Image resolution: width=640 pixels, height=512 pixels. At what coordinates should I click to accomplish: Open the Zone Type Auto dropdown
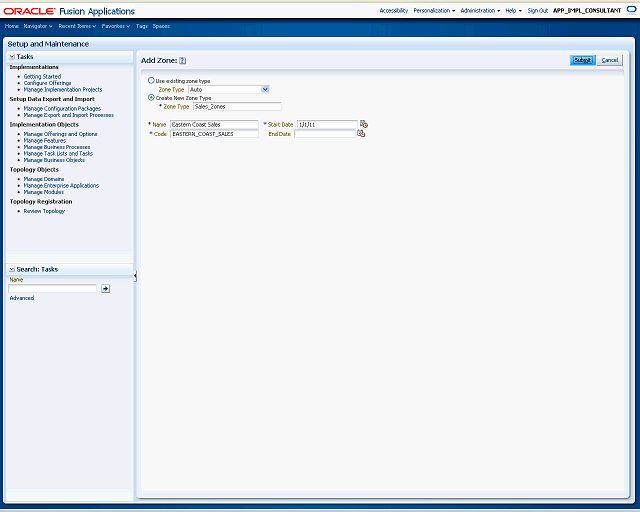coord(265,89)
